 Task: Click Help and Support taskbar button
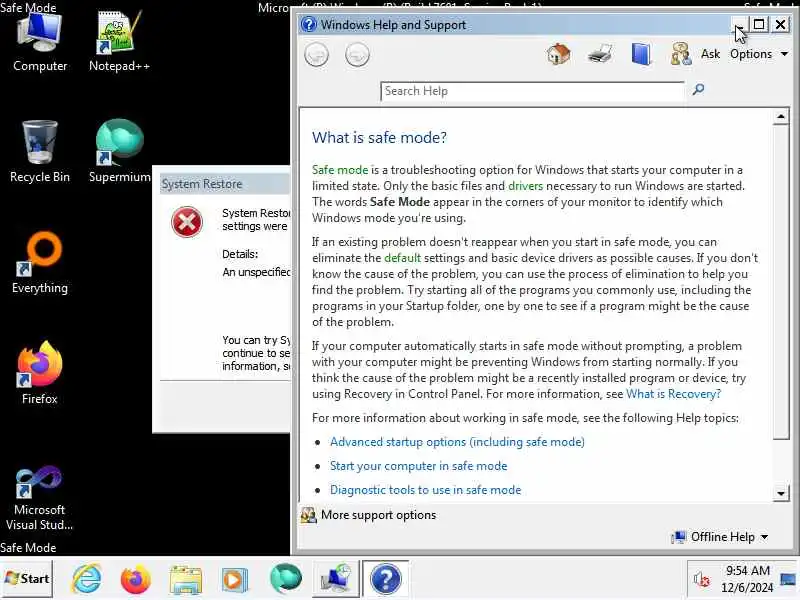pyautogui.click(x=386, y=579)
